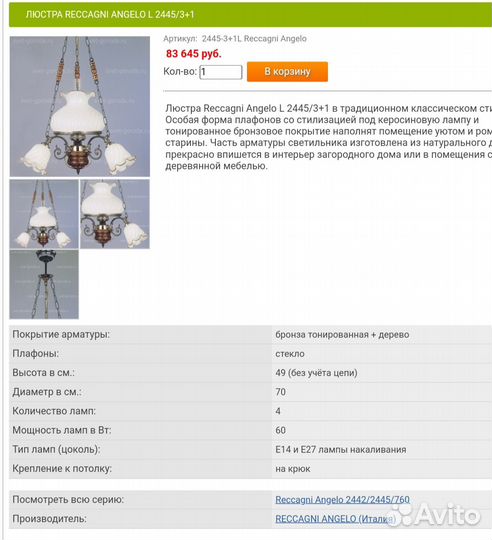Click the 'Количество ламп' row value 4
The height and width of the screenshot is (540, 492).
[x=278, y=411]
